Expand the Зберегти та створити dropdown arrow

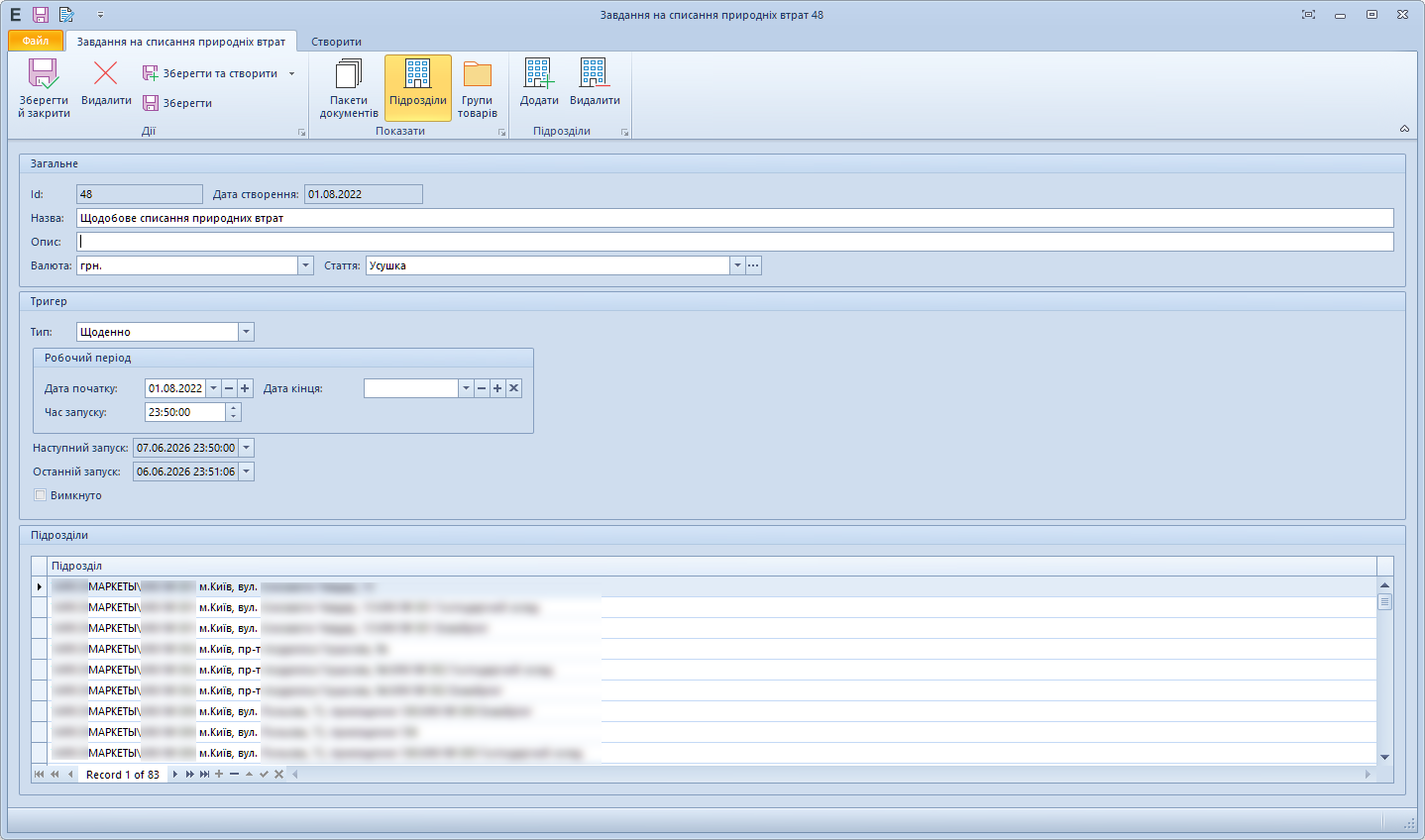tap(291, 73)
